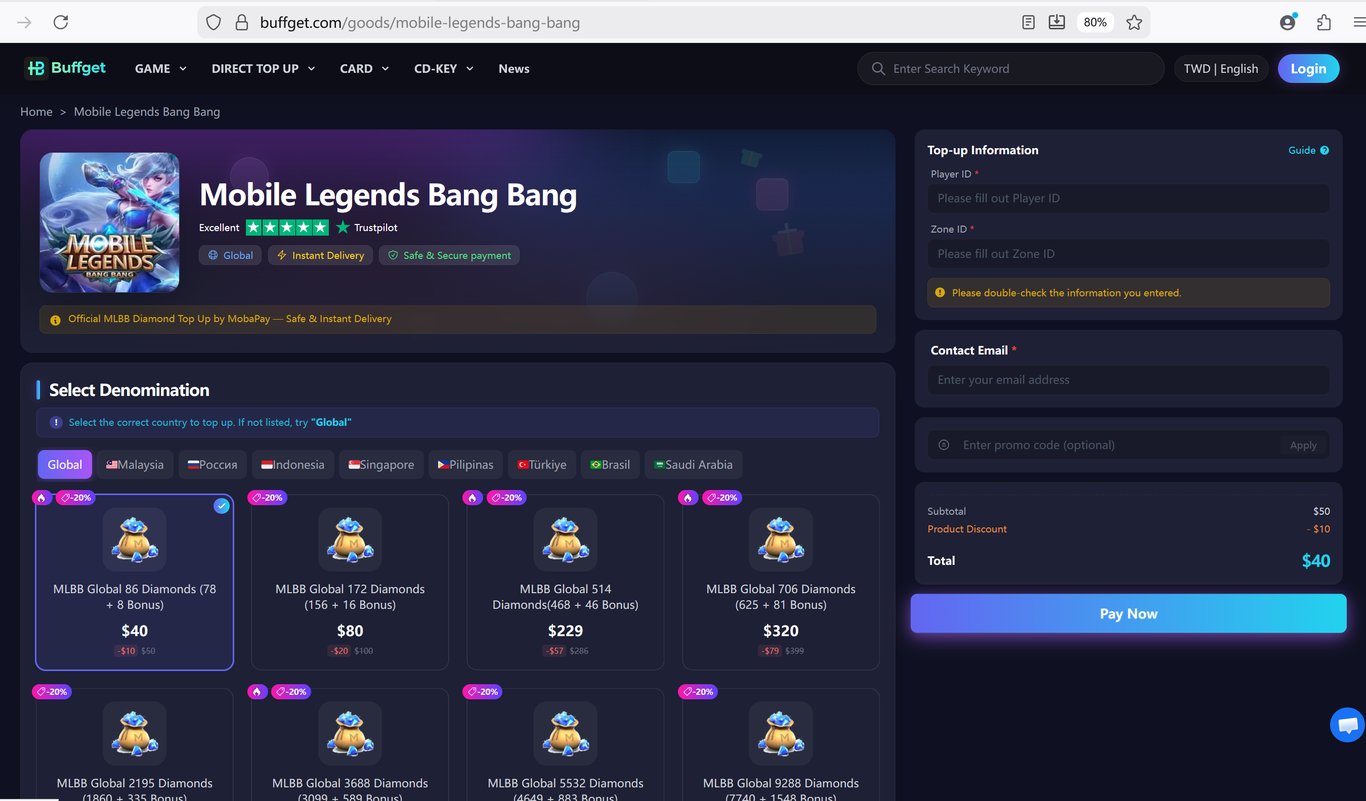Click the install/download page icon in address bar

(1056, 22)
